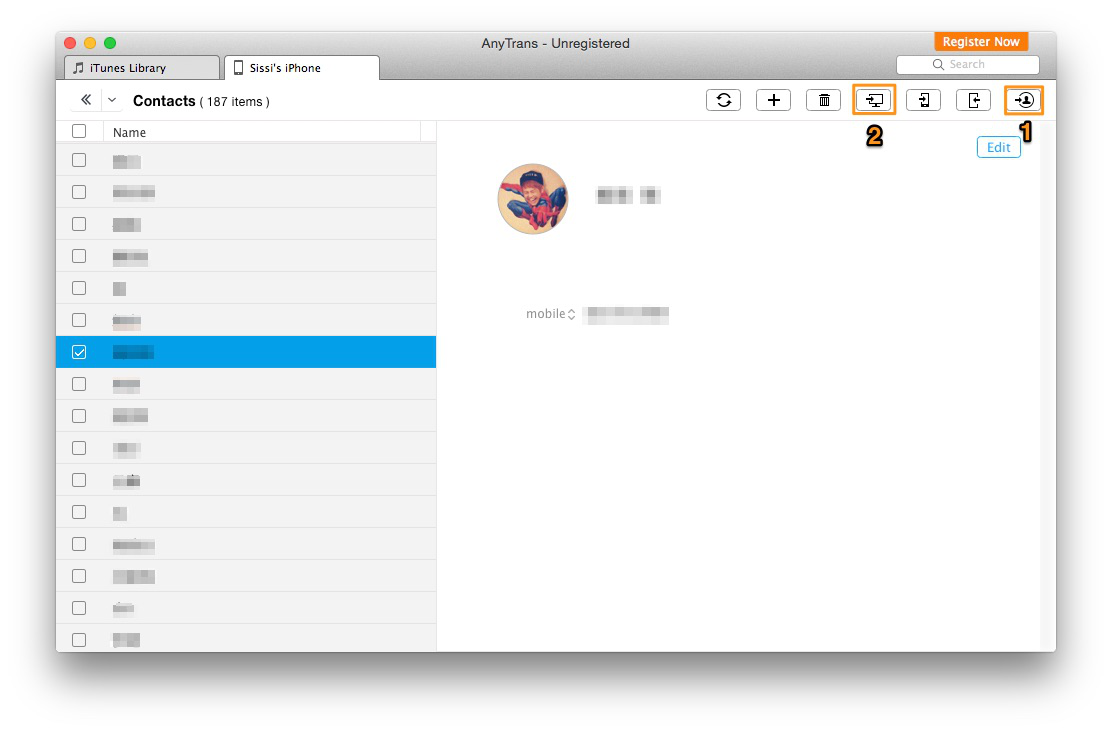Edit the displayed contact
1112x732 pixels.
click(999, 147)
